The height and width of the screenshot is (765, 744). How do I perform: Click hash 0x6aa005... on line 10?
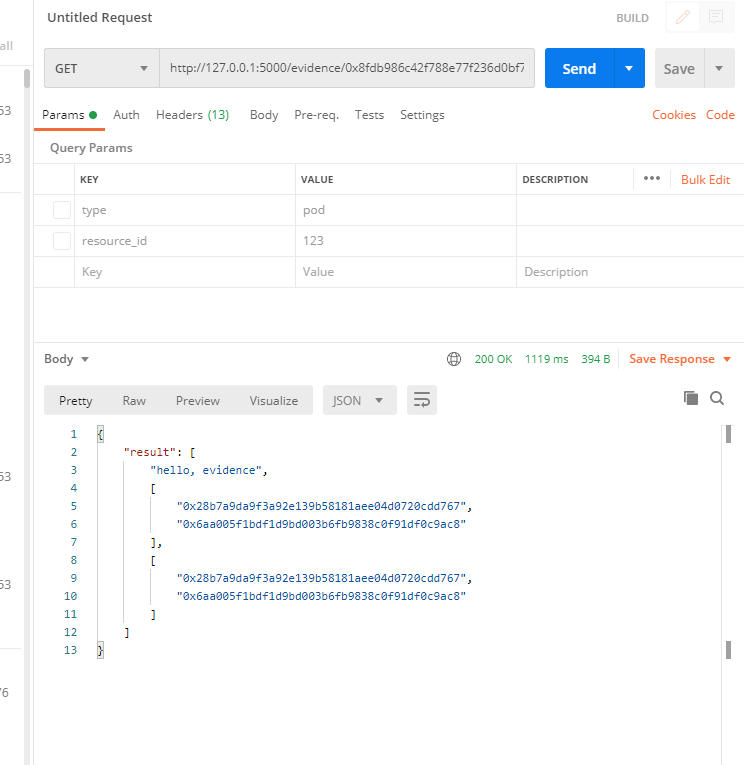click(322, 596)
